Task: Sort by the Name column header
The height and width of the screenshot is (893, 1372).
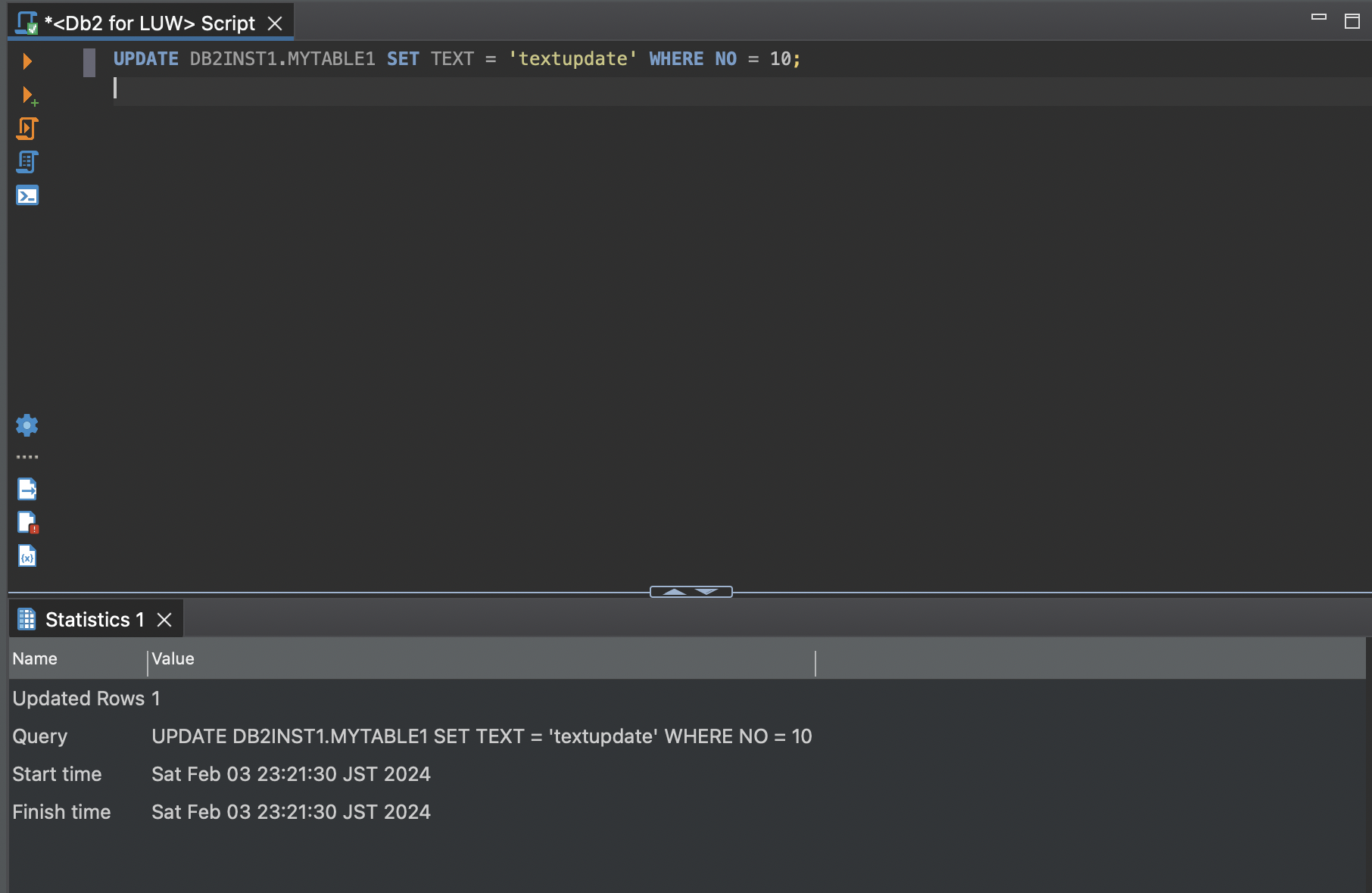Action: [x=78, y=659]
